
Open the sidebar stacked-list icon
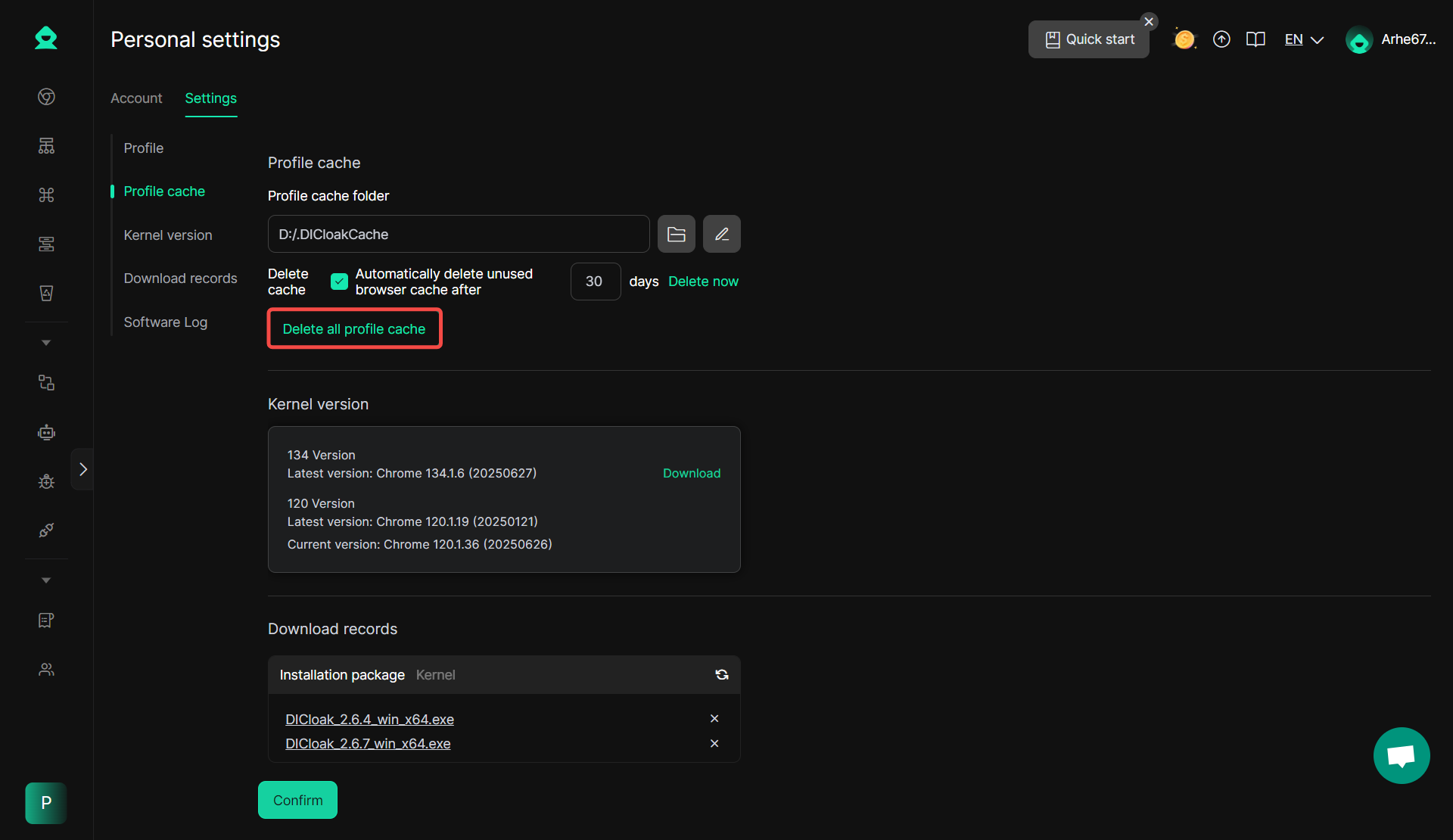click(x=46, y=244)
